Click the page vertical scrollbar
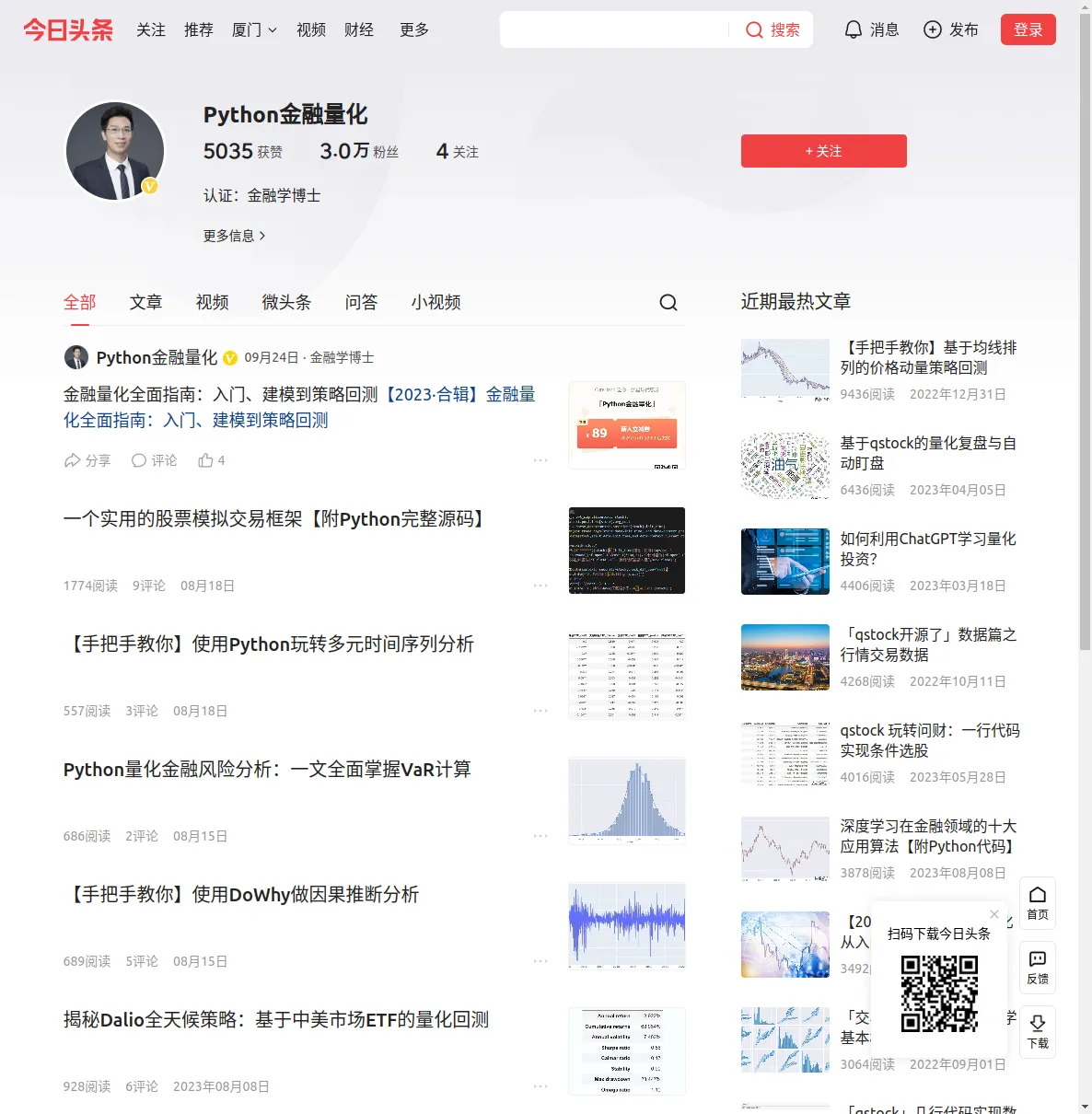This screenshot has height=1114, width=1092. tap(1085, 331)
